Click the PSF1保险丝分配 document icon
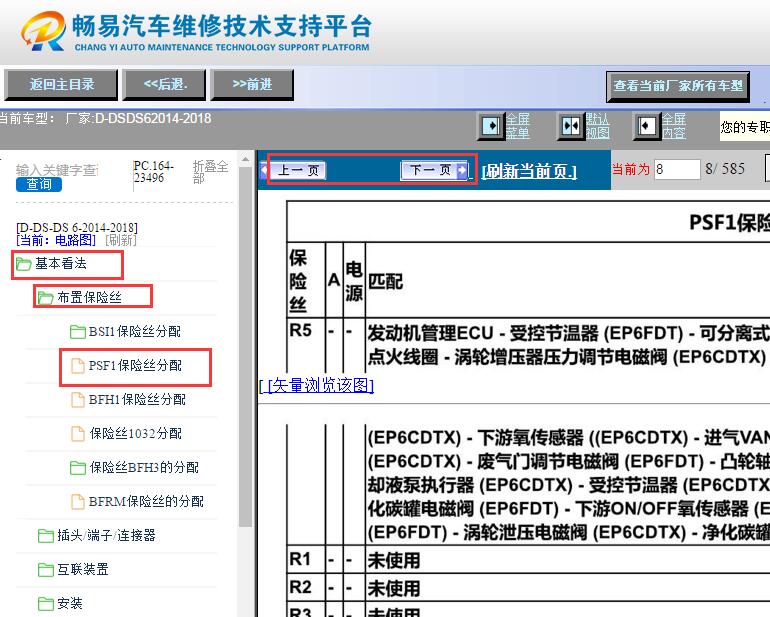The width and height of the screenshot is (770, 617). 78,365
